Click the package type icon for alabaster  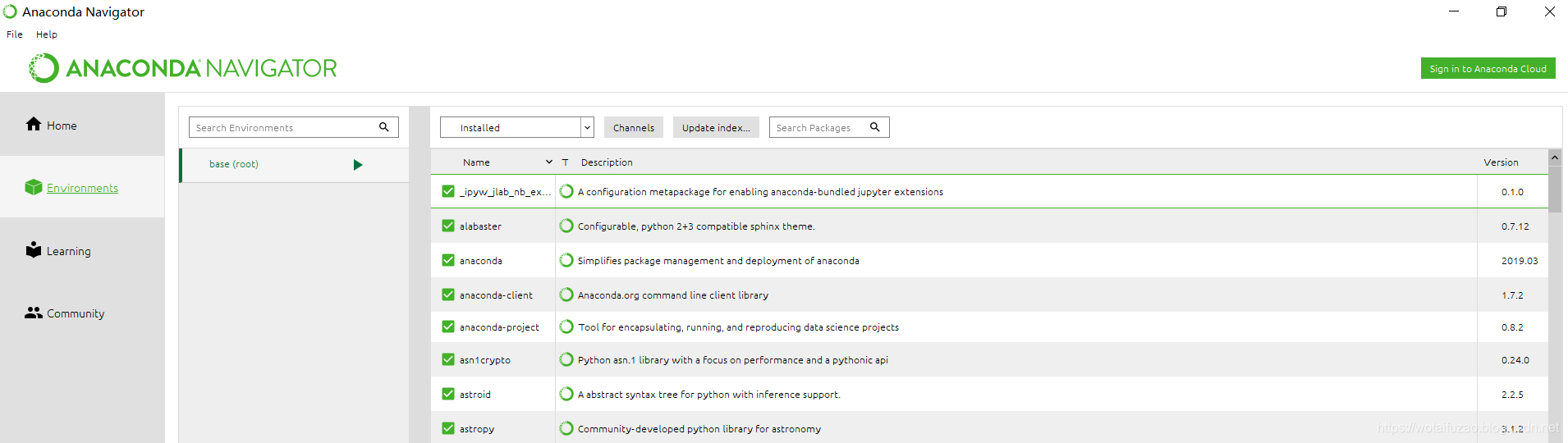(x=566, y=226)
